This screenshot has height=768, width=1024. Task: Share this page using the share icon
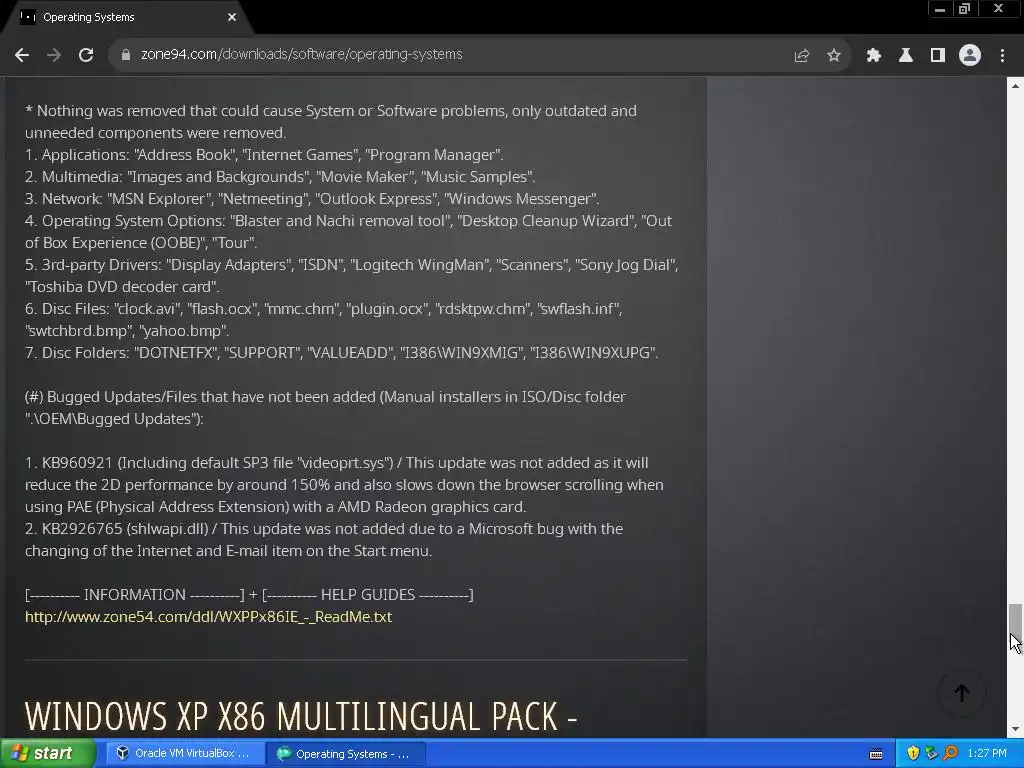[802, 56]
